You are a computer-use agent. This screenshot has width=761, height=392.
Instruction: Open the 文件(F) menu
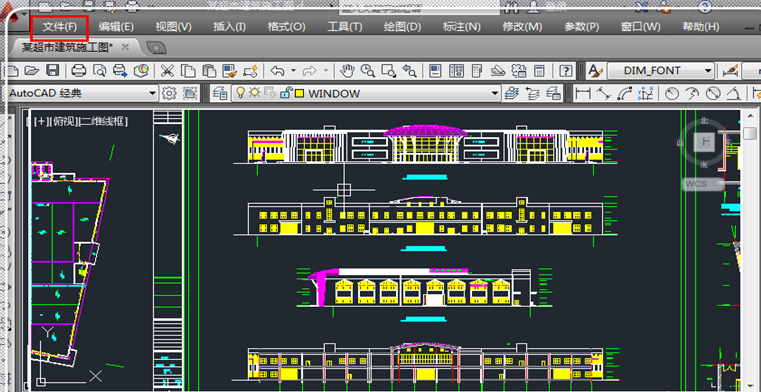pos(60,27)
